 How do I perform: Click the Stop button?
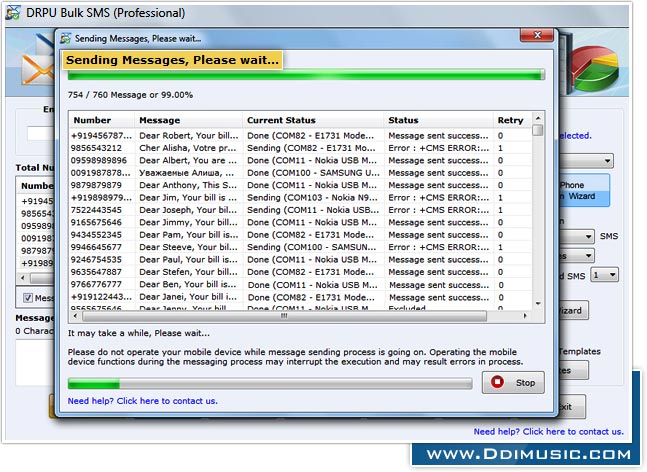click(513, 382)
